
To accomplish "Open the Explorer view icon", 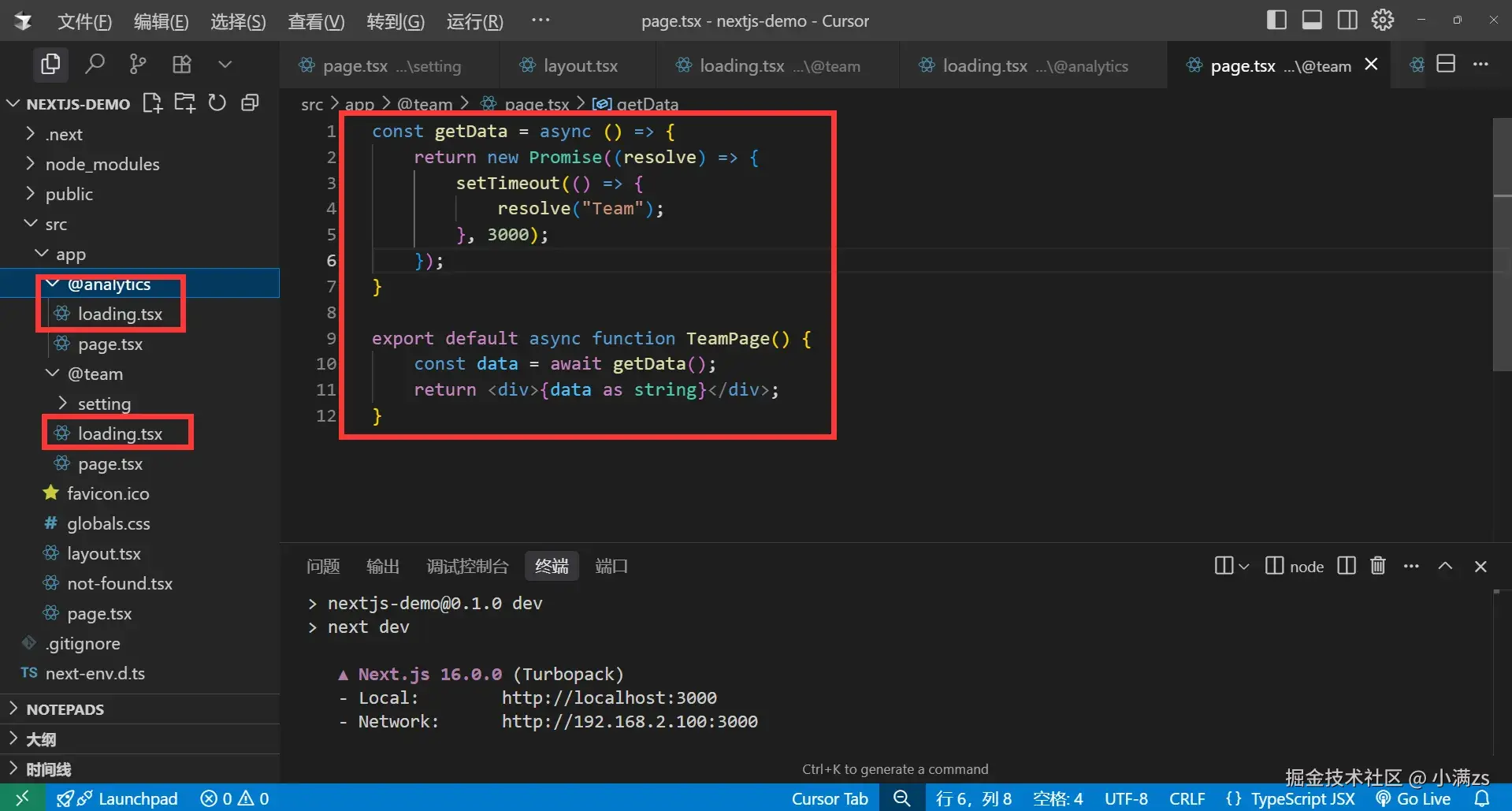I will (50, 64).
